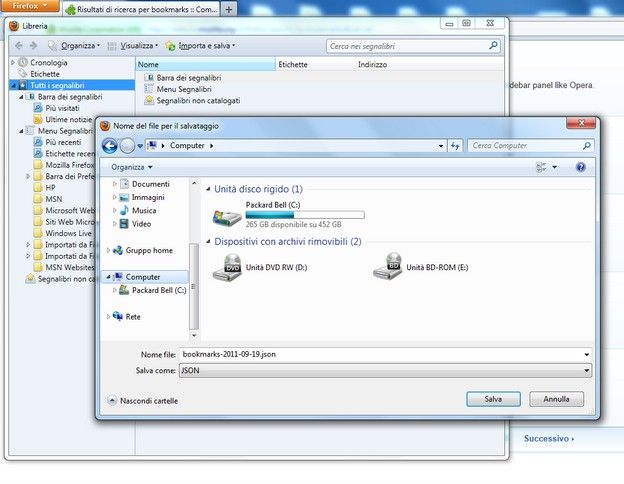Click the help question mark icon
The height and width of the screenshot is (484, 624).
pos(581,167)
